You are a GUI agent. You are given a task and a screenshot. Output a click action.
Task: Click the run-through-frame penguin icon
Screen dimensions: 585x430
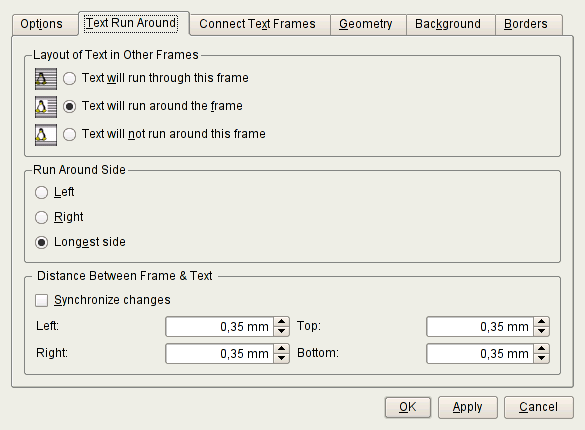point(46,79)
